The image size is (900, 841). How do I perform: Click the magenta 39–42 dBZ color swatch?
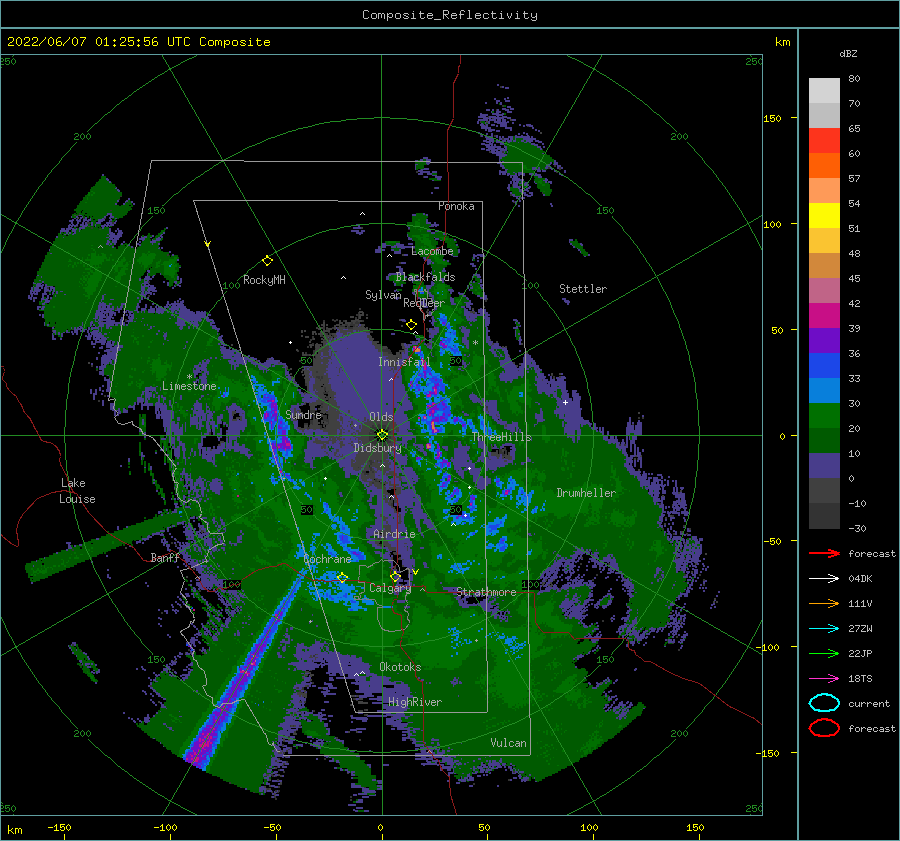point(824,316)
